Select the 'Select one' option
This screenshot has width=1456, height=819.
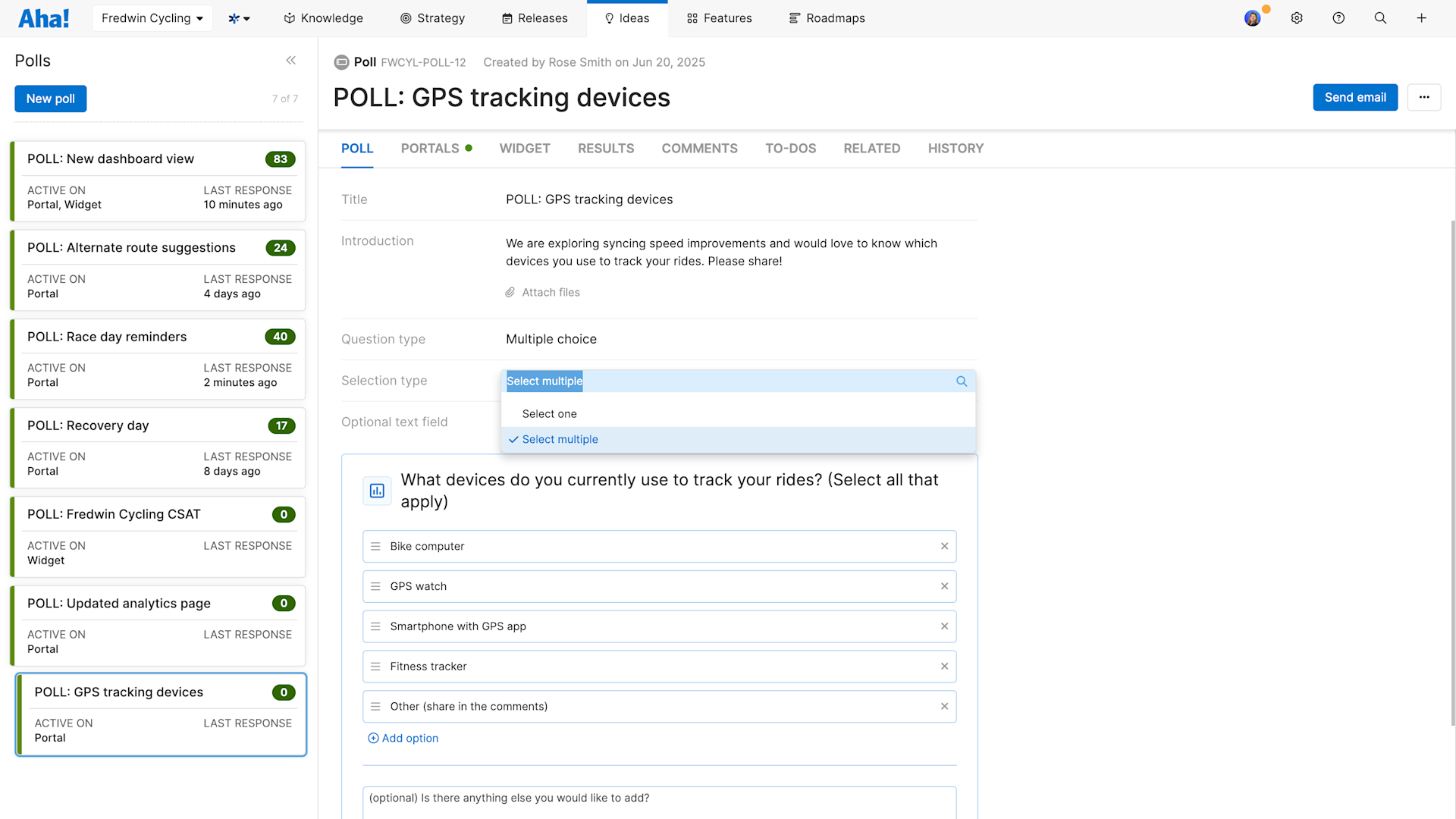click(549, 413)
